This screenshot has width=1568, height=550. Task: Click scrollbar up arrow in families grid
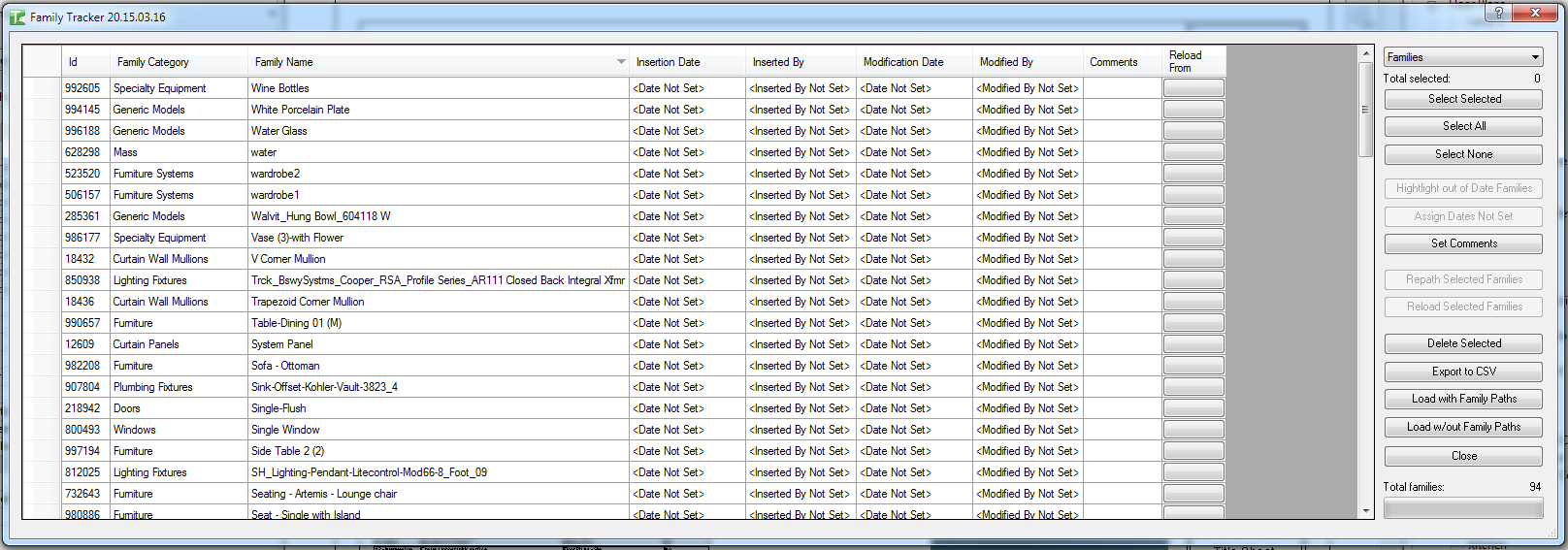point(1366,54)
